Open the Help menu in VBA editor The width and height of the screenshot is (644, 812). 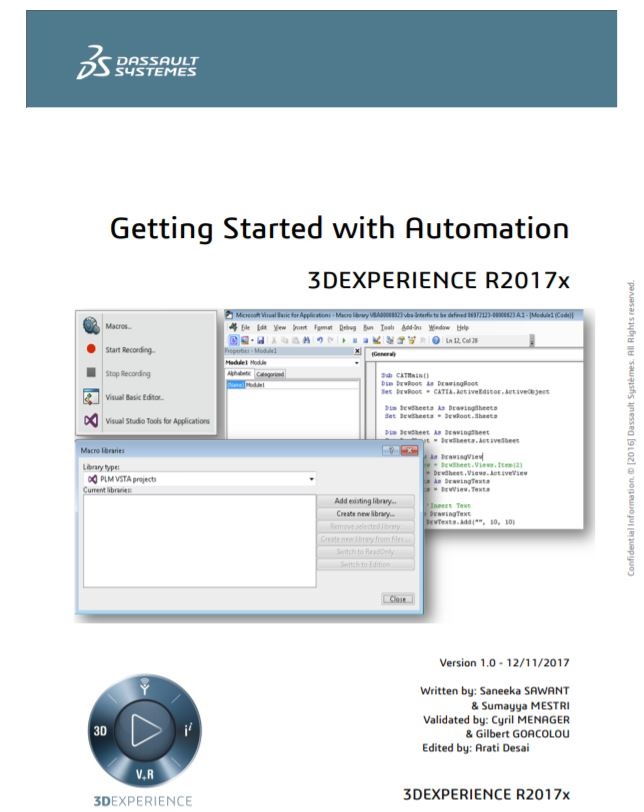[x=462, y=327]
